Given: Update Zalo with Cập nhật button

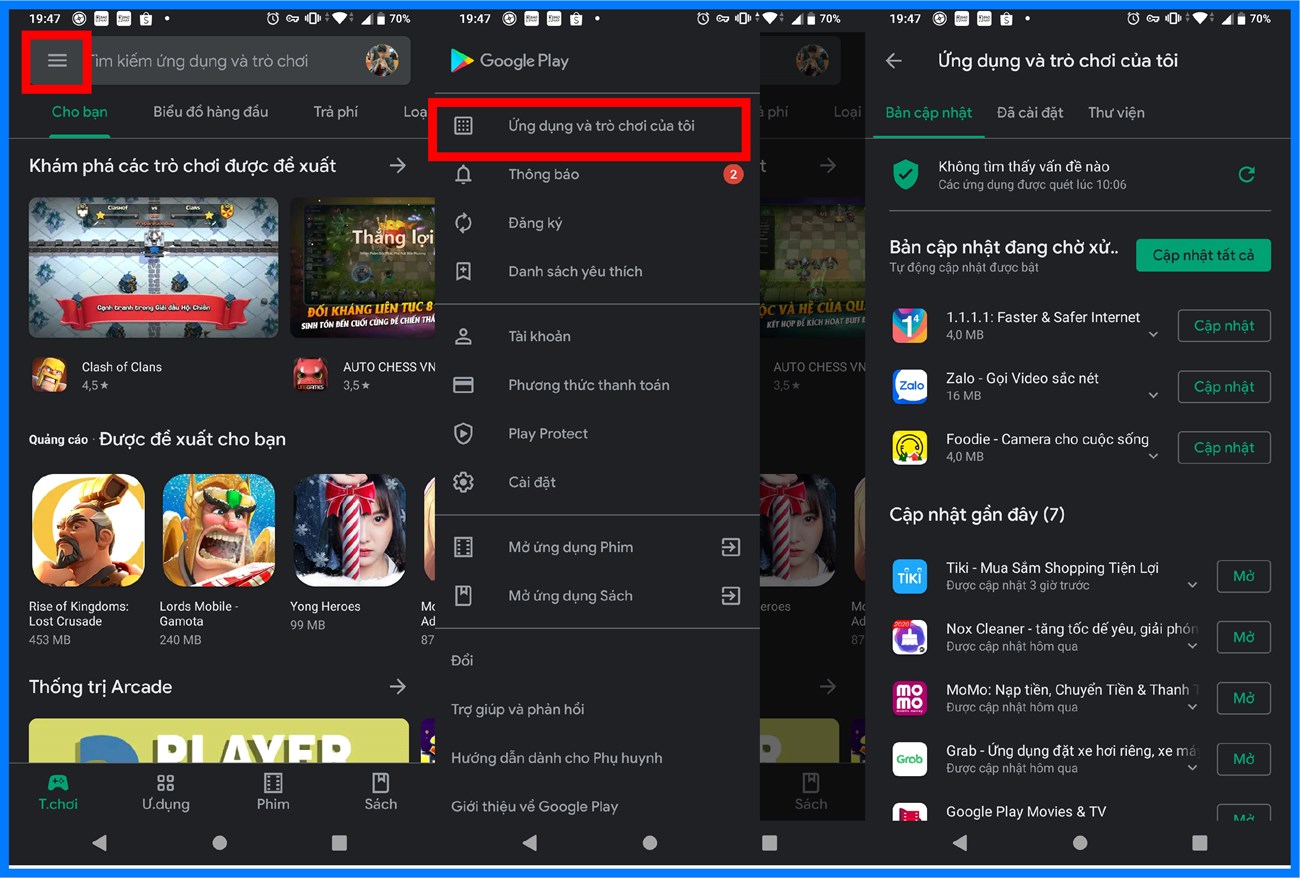Looking at the screenshot, I should pos(1224,387).
